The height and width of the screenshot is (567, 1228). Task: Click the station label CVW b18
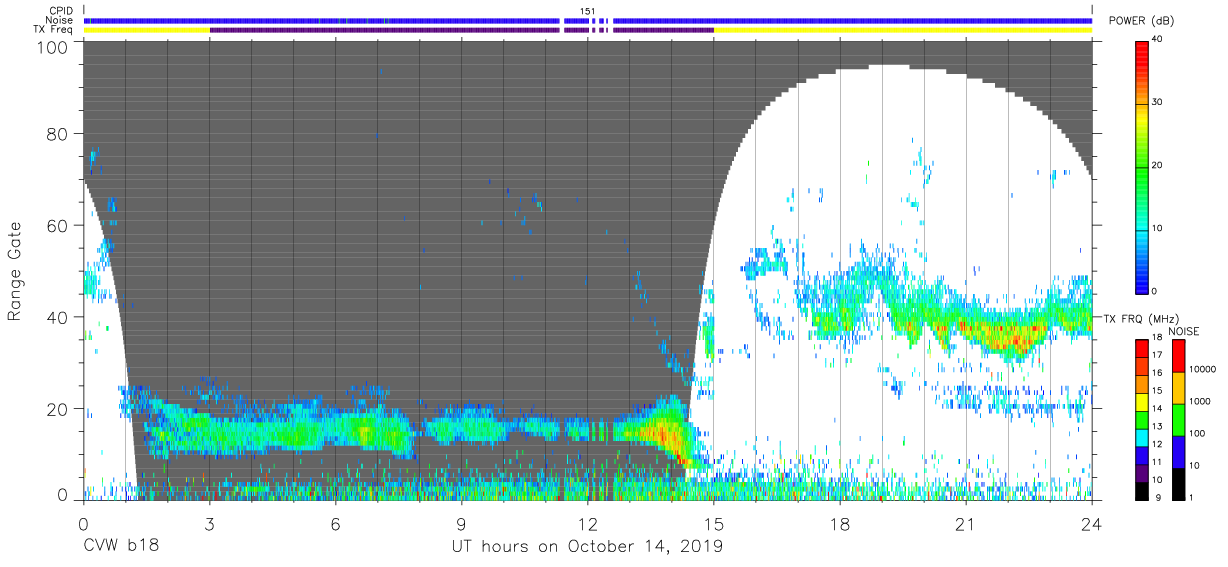pyautogui.click(x=121, y=547)
